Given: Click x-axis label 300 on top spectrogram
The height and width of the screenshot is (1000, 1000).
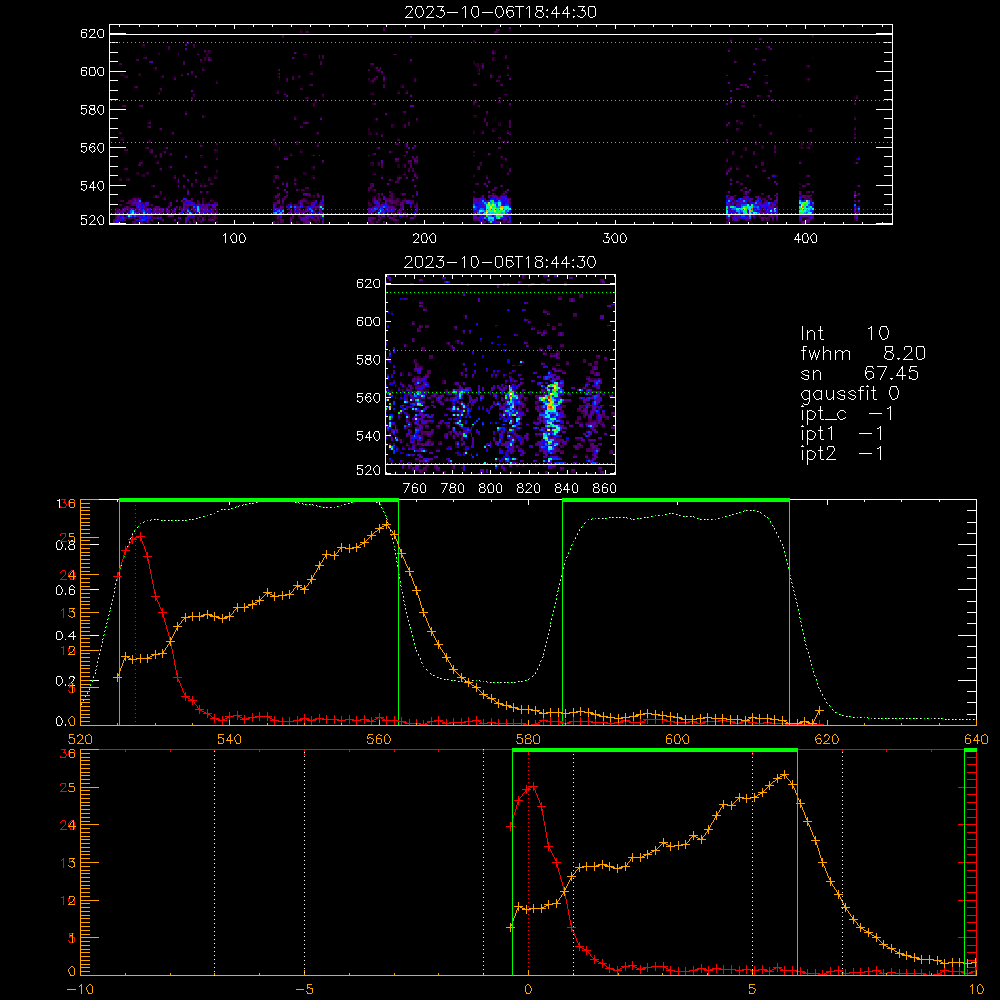Looking at the screenshot, I should click(615, 239).
